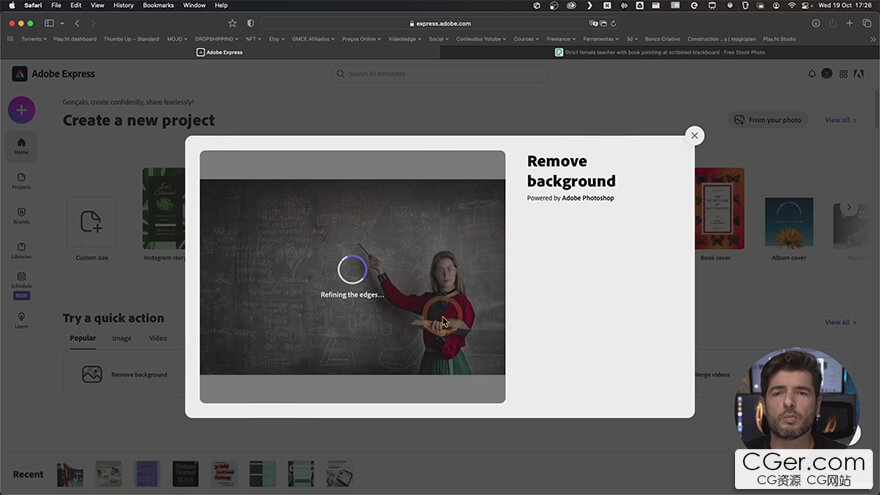
Task: Open the apps grid icon
Action: [x=843, y=74]
